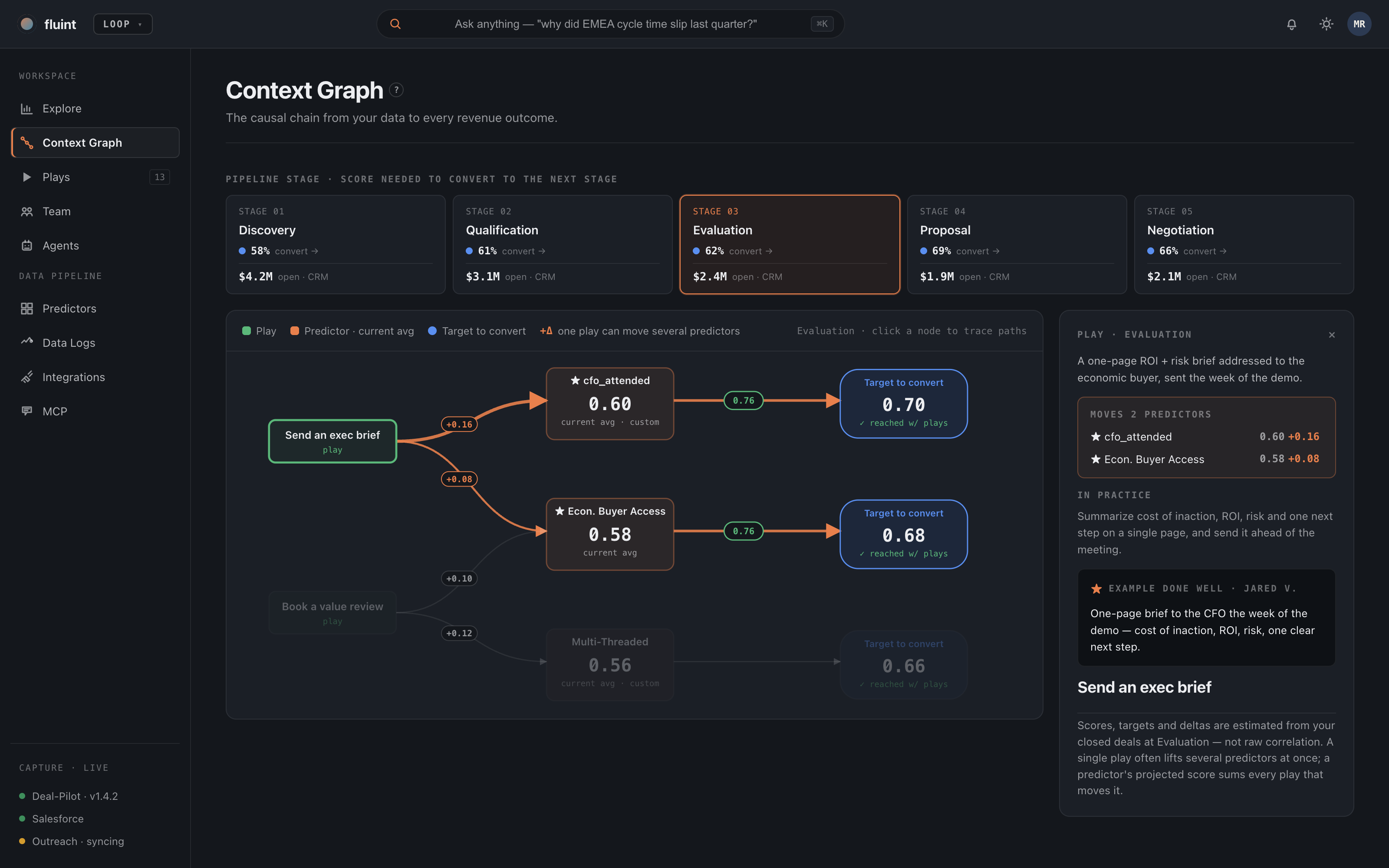Click the green Play legend swatch
Screen dimensions: 1389x868
[x=246, y=331]
